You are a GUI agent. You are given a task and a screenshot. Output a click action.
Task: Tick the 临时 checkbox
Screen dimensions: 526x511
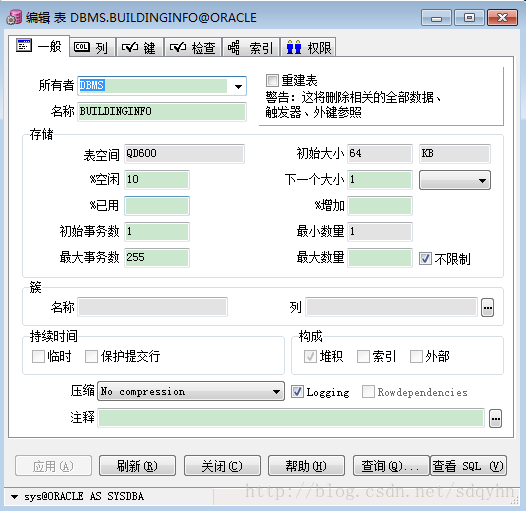[38, 356]
